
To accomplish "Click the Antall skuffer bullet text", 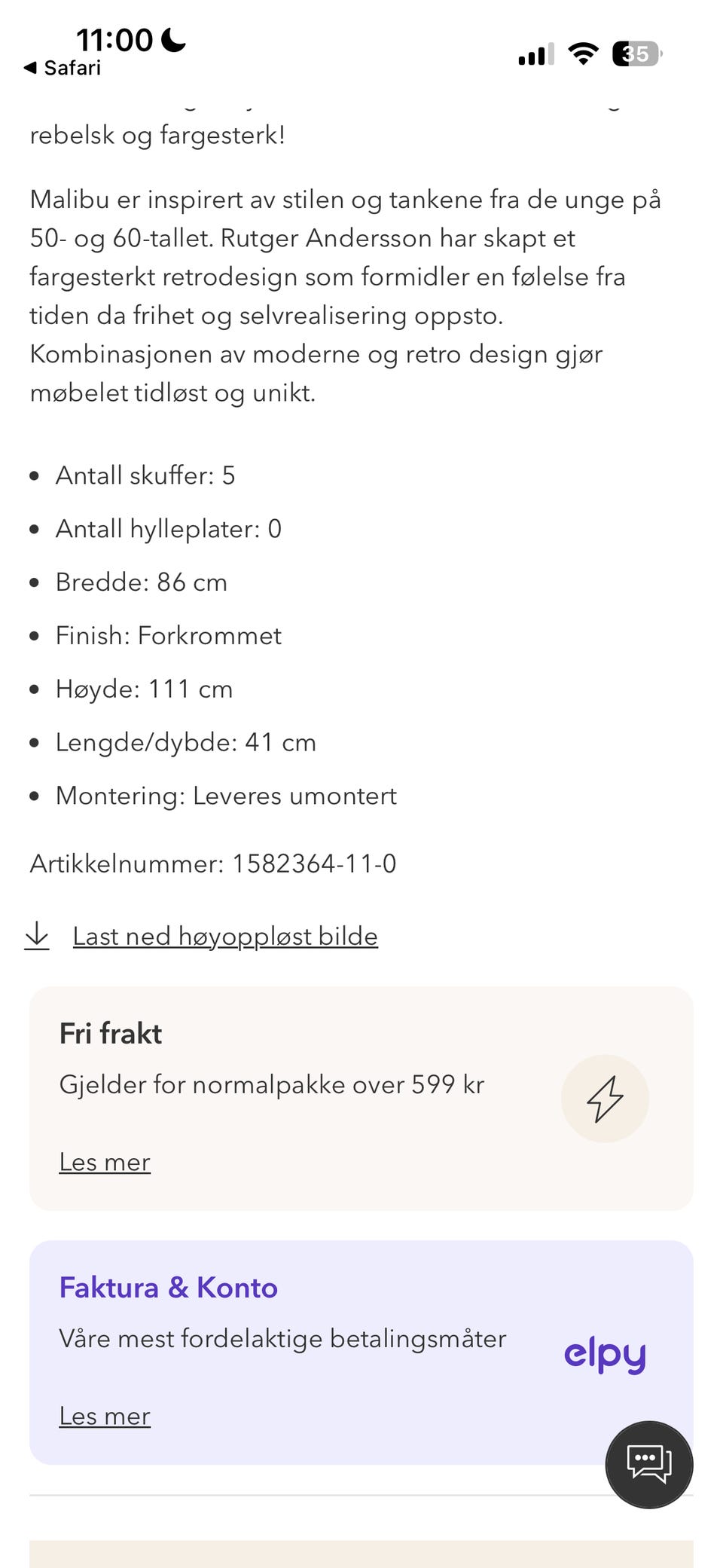I will tap(145, 475).
